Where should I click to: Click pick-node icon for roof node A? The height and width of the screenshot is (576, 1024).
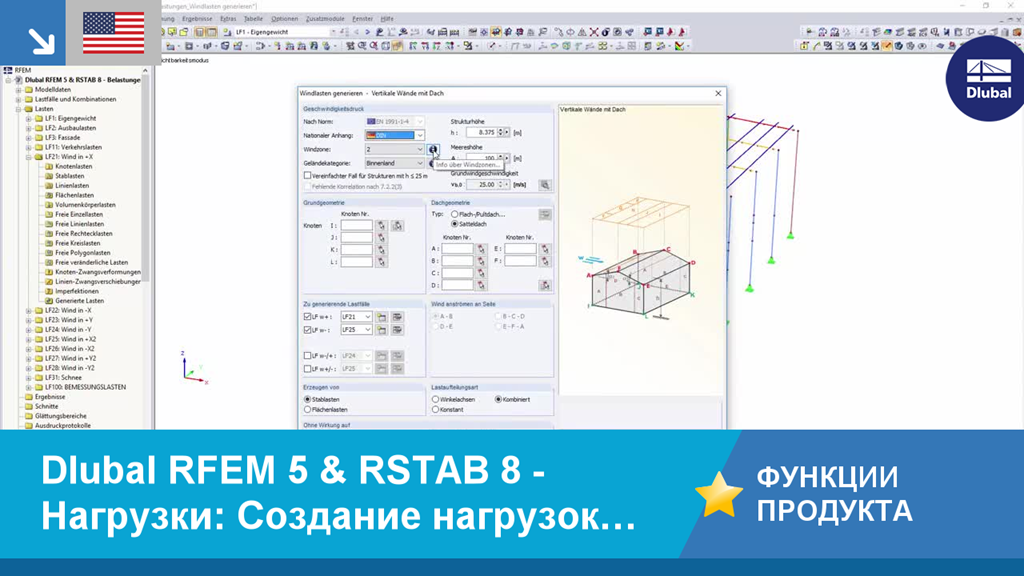tap(481, 249)
